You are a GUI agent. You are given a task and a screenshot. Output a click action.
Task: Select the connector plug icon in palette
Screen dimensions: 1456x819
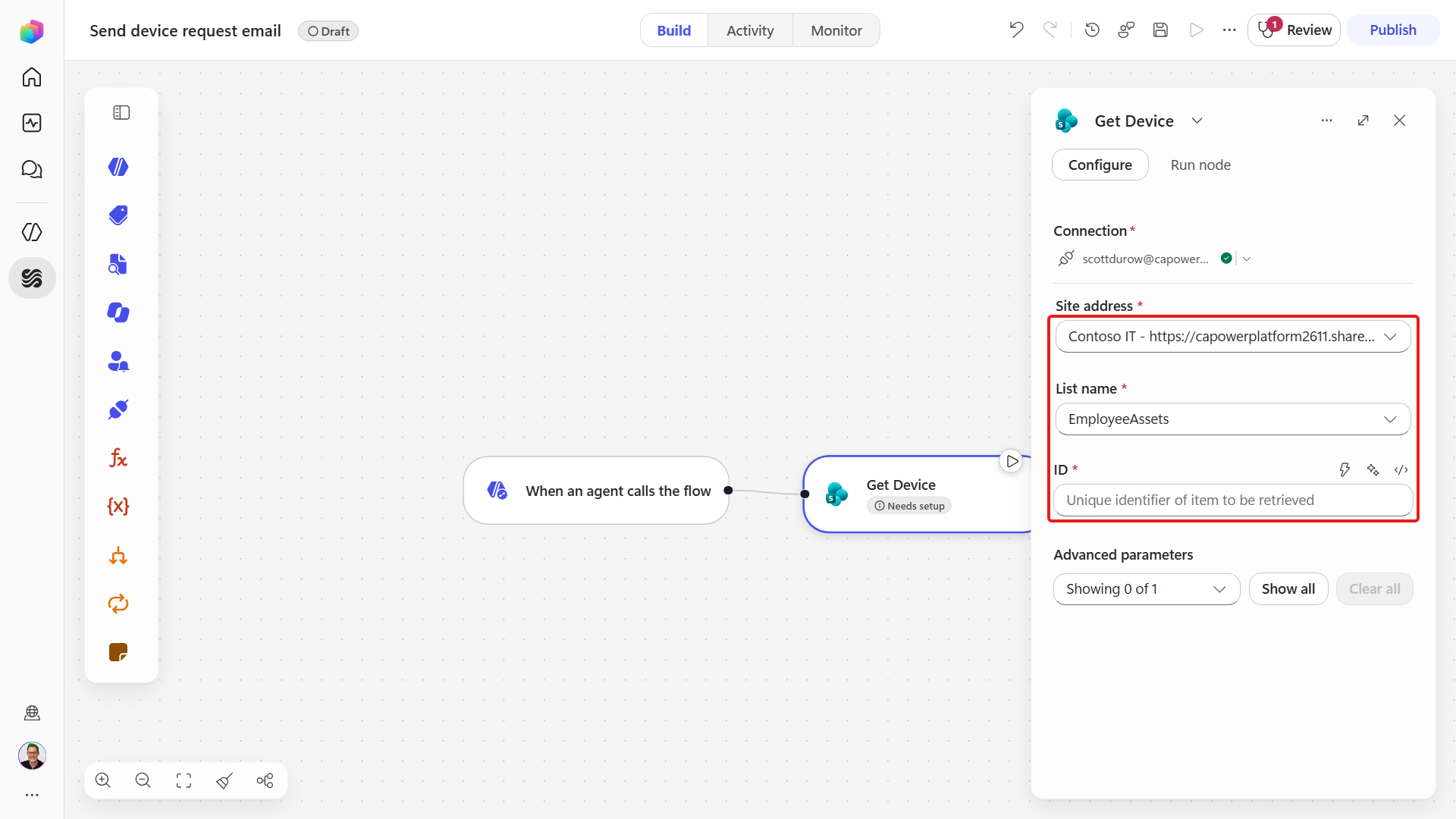click(118, 409)
